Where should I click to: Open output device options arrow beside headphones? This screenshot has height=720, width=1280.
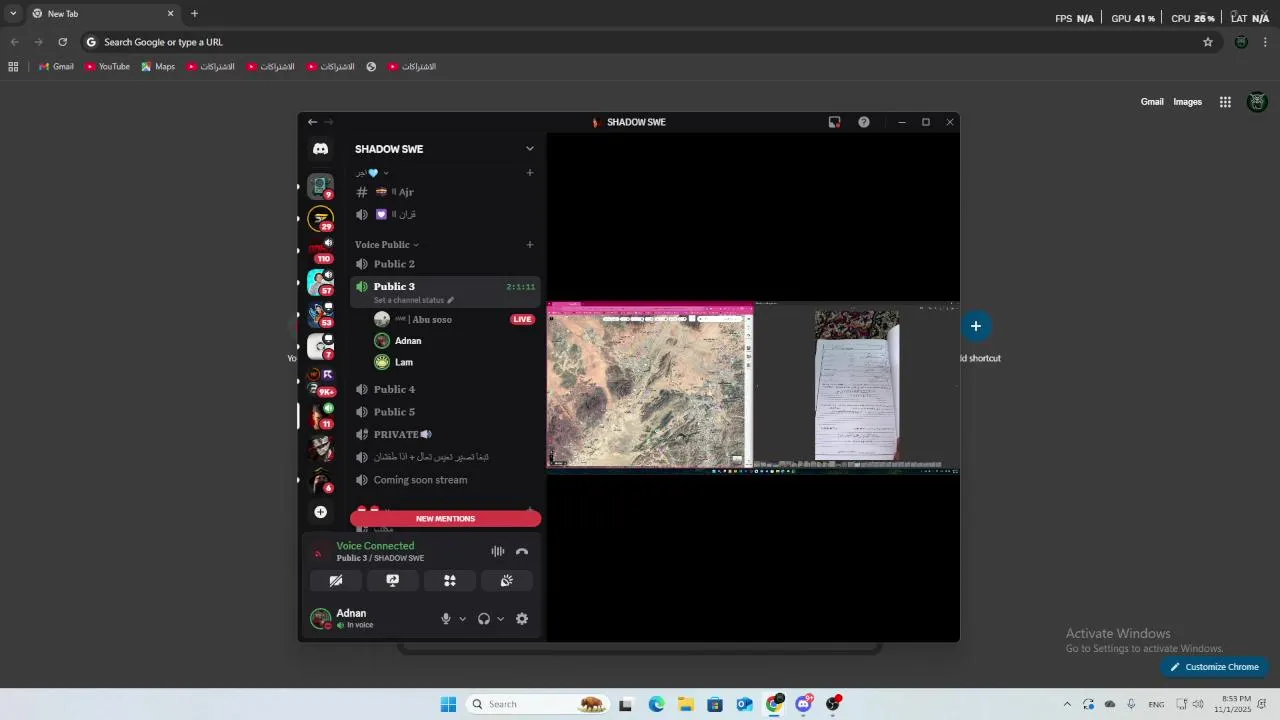pyautogui.click(x=500, y=619)
